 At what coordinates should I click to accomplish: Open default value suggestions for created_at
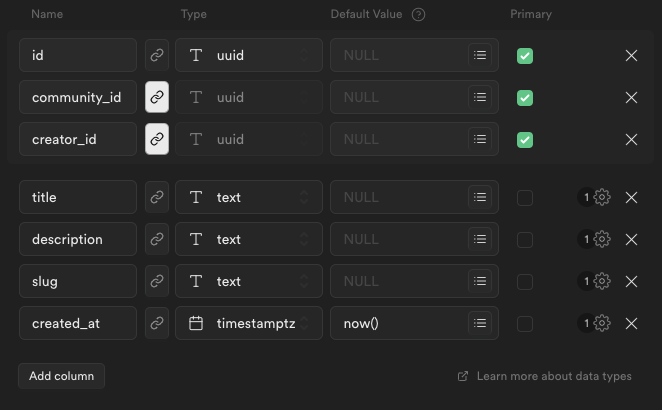click(480, 323)
